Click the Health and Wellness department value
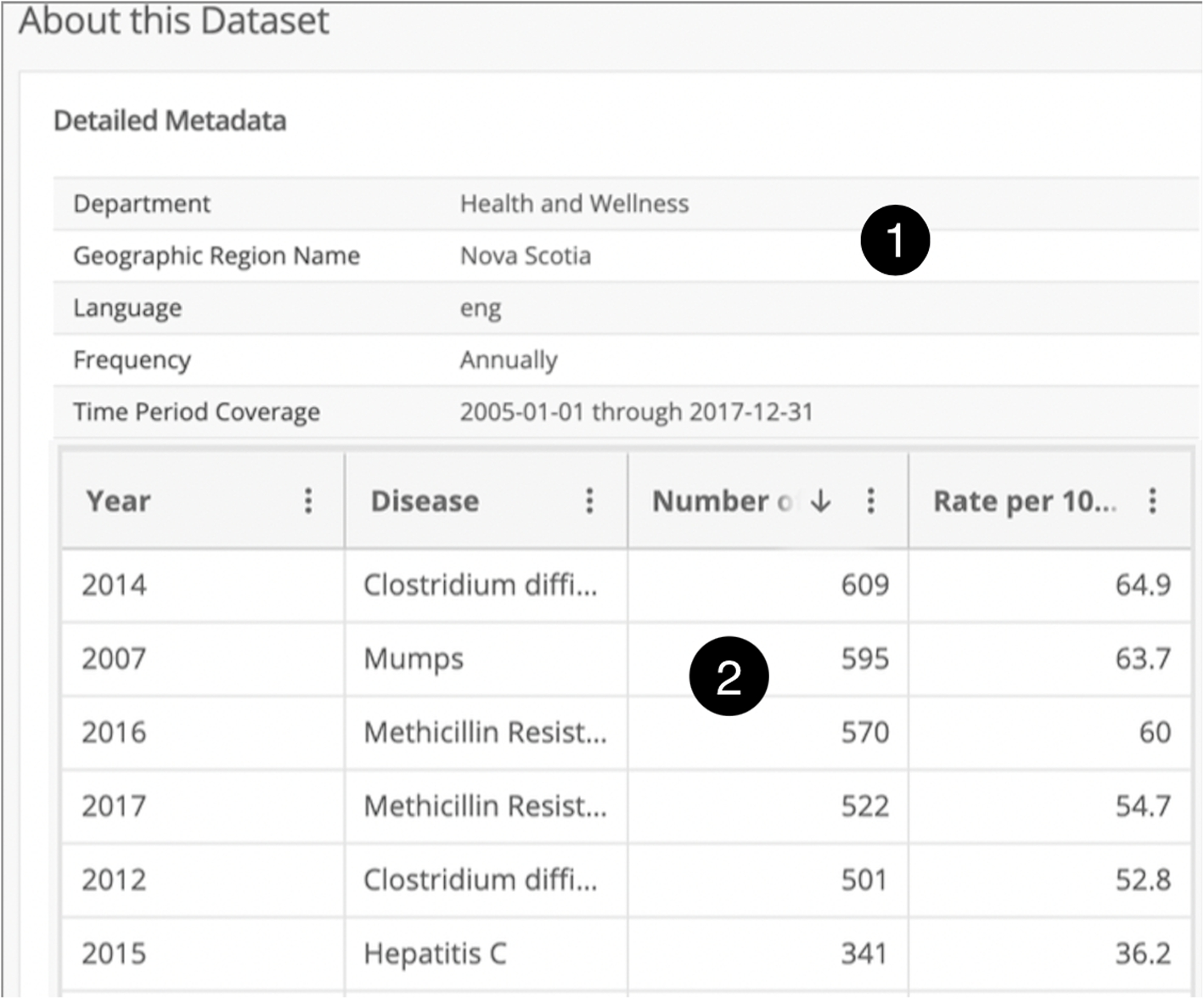Screen dimensions: 1204x999 pyautogui.click(x=574, y=204)
